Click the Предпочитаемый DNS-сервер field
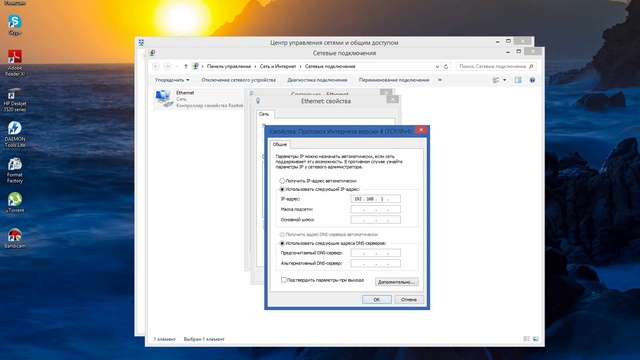640x360 pixels. [376, 253]
